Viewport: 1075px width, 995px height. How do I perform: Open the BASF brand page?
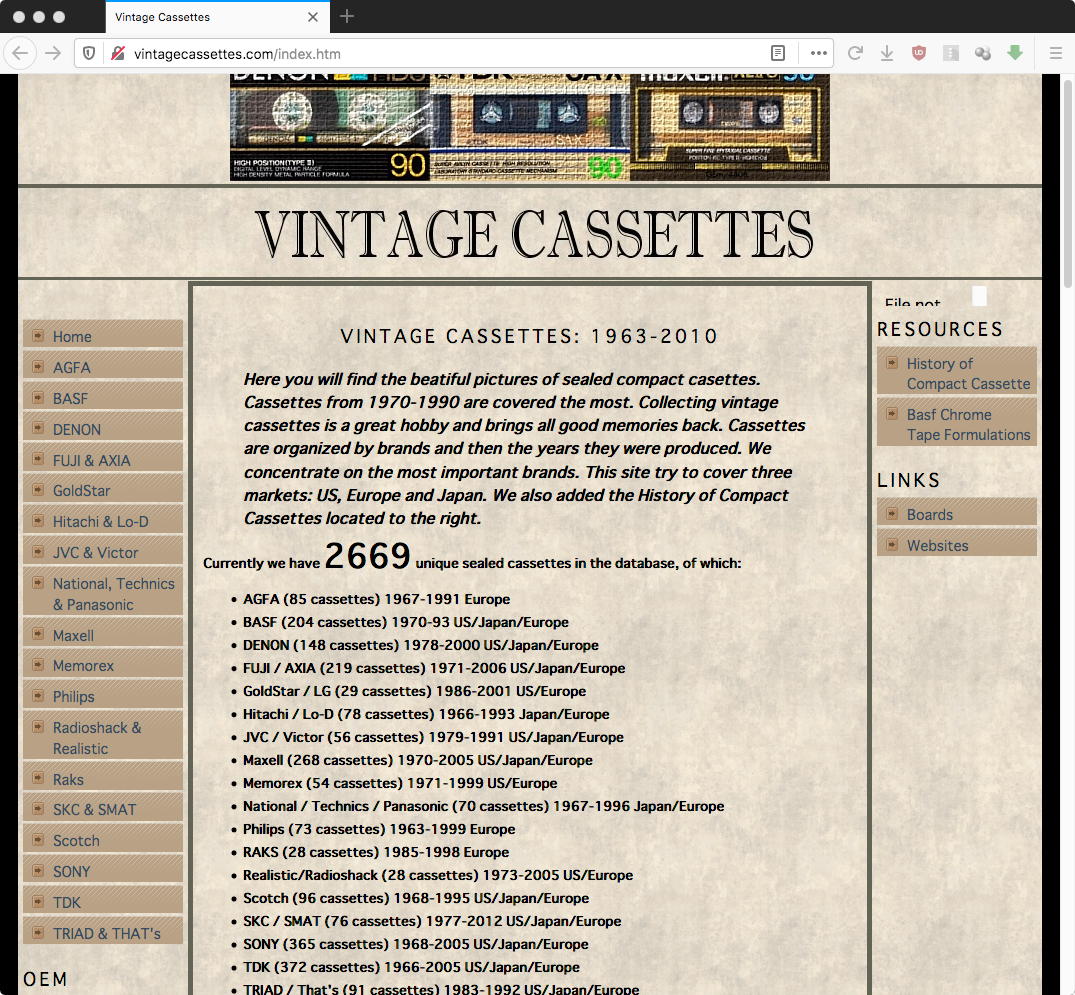click(x=103, y=398)
